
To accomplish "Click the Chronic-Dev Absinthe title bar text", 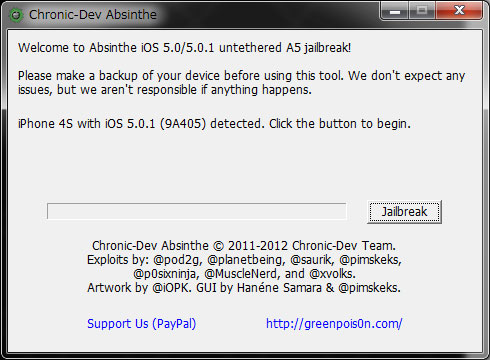I will click(93, 15).
